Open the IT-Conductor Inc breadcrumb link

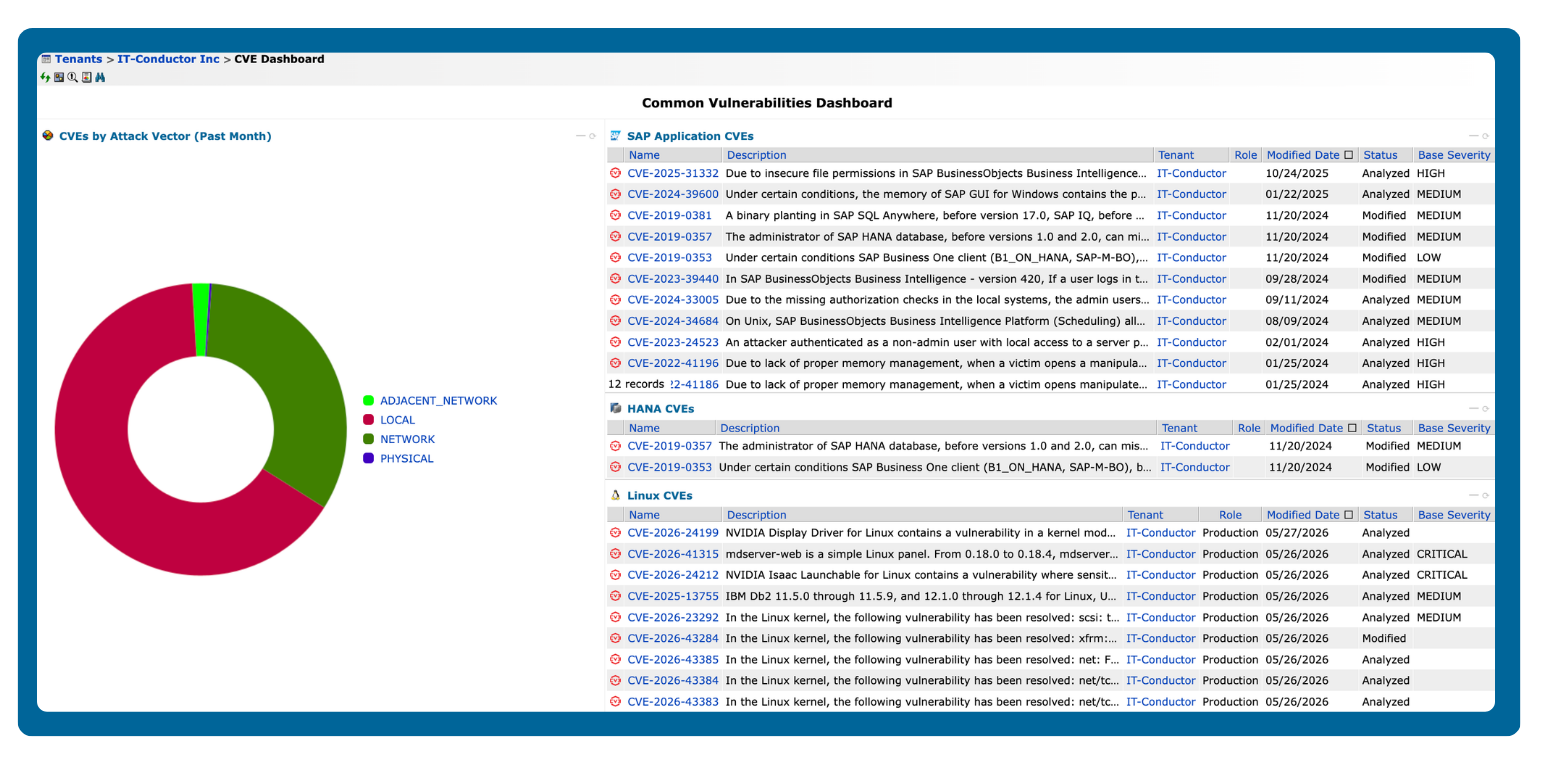pos(168,59)
